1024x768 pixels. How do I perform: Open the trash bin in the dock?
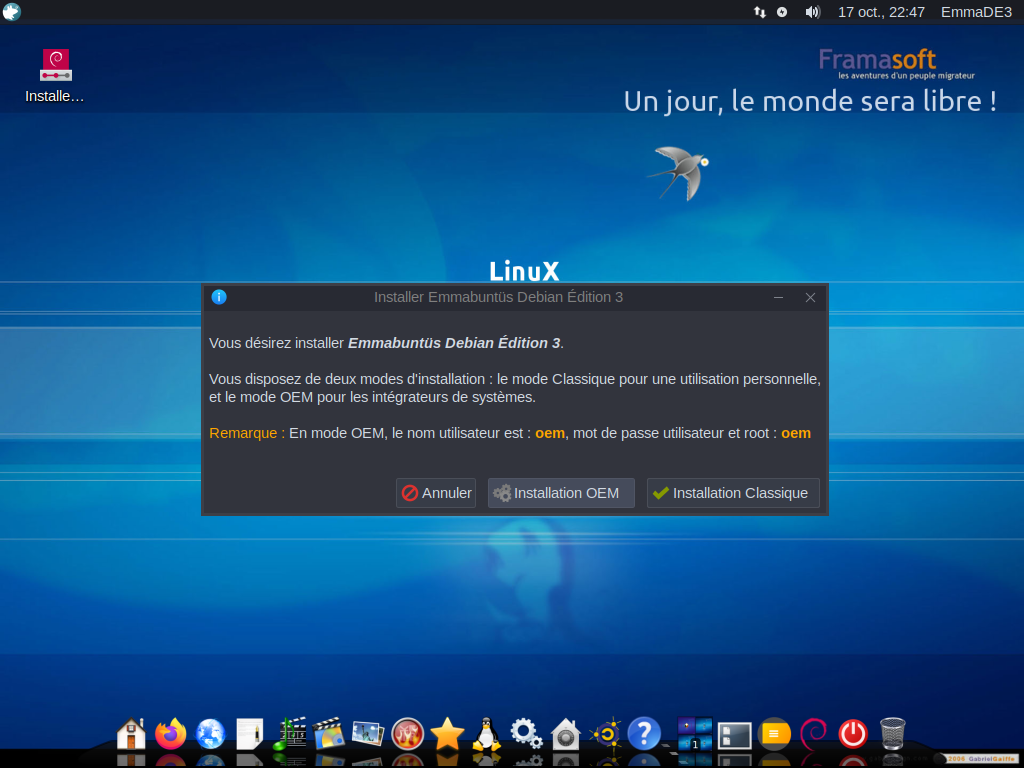tap(893, 734)
